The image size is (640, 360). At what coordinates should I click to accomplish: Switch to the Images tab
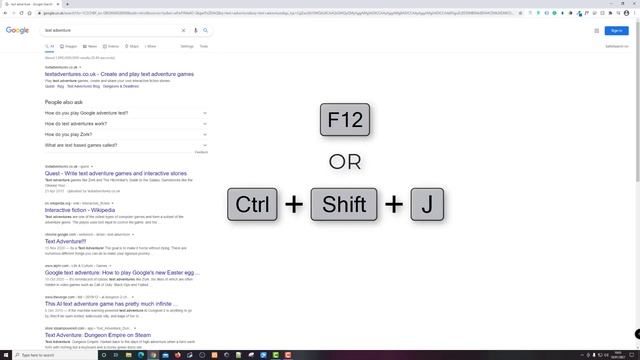tap(69, 47)
